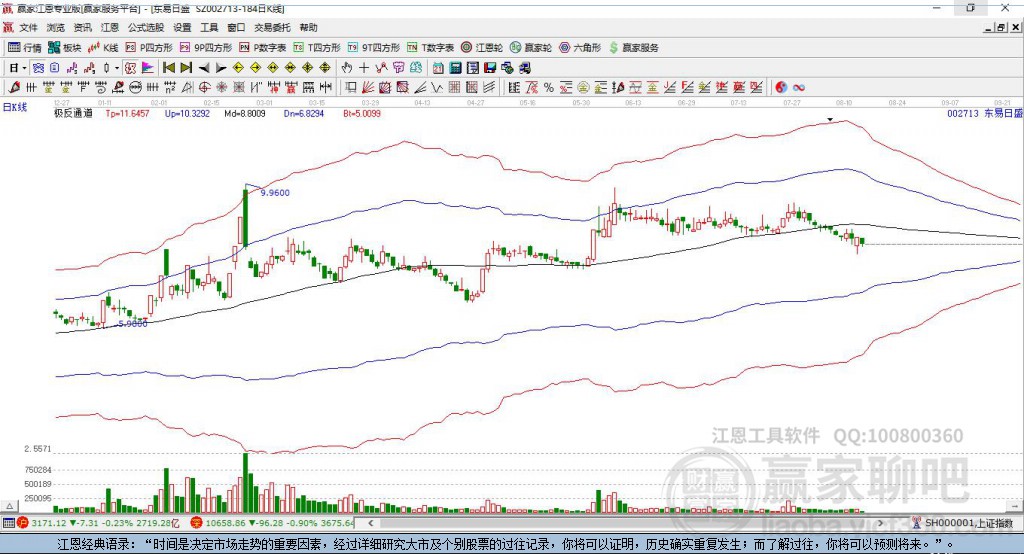Open the 行情 quotes view

[x=25, y=48]
